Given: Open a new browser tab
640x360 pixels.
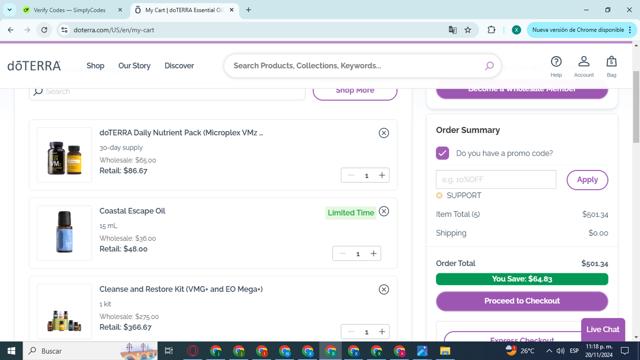Looking at the screenshot, I should (x=248, y=10).
